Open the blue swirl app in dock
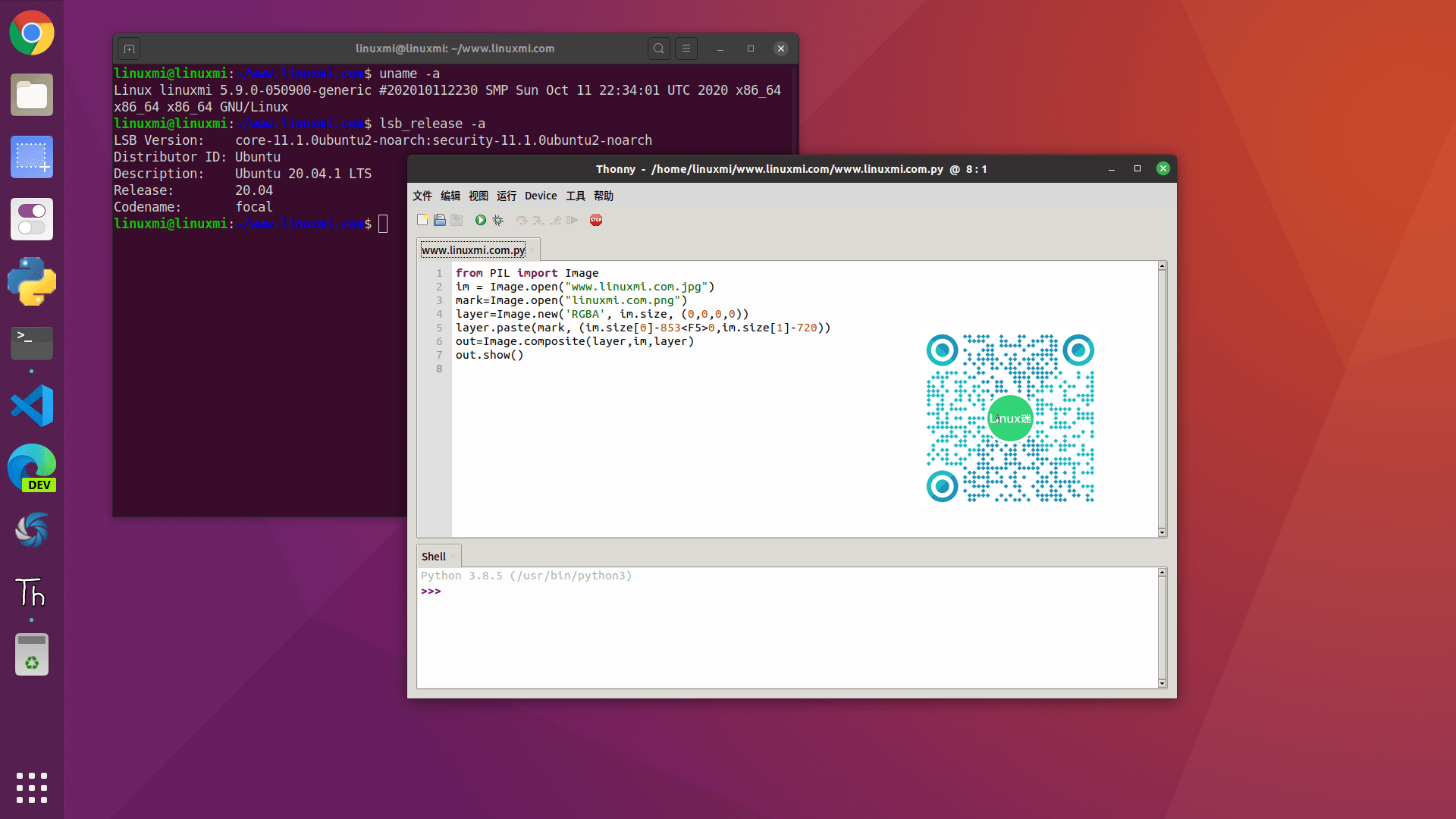Viewport: 1456px width, 819px height. point(32,530)
